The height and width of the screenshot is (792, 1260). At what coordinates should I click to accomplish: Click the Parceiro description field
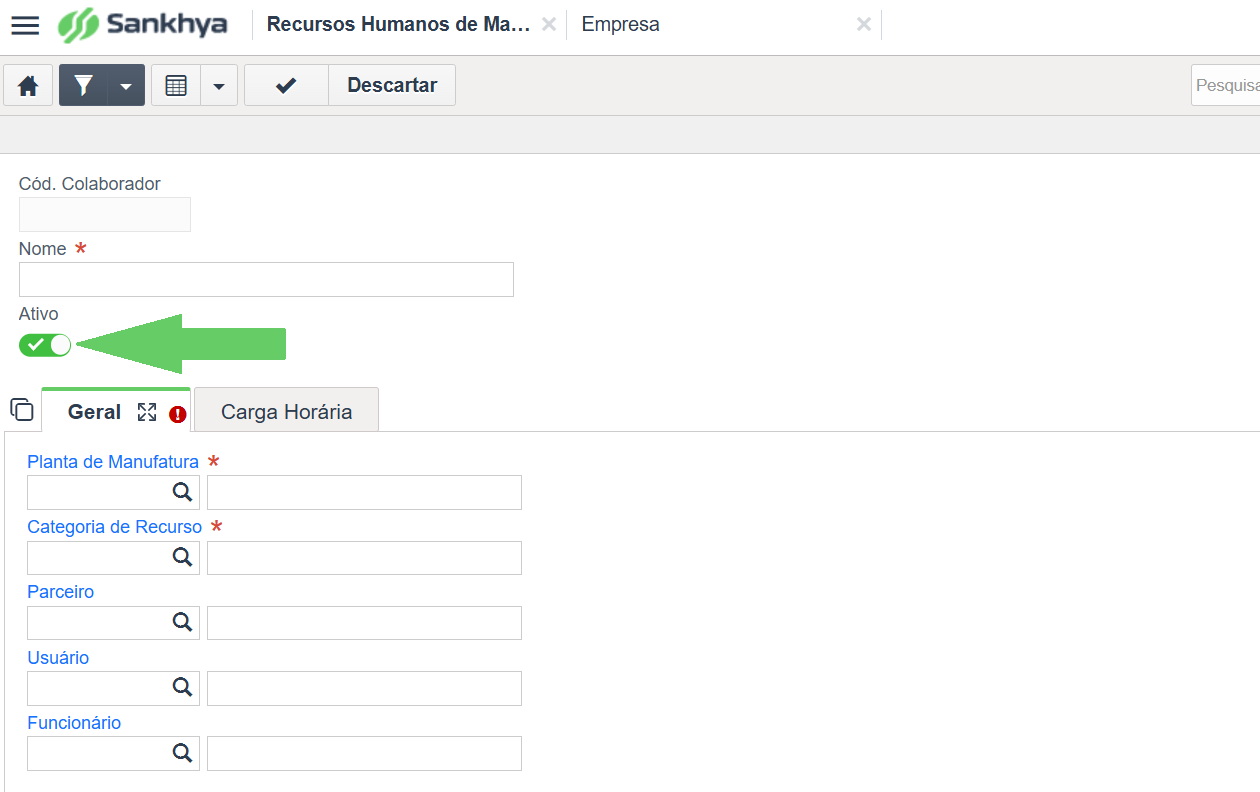click(364, 623)
